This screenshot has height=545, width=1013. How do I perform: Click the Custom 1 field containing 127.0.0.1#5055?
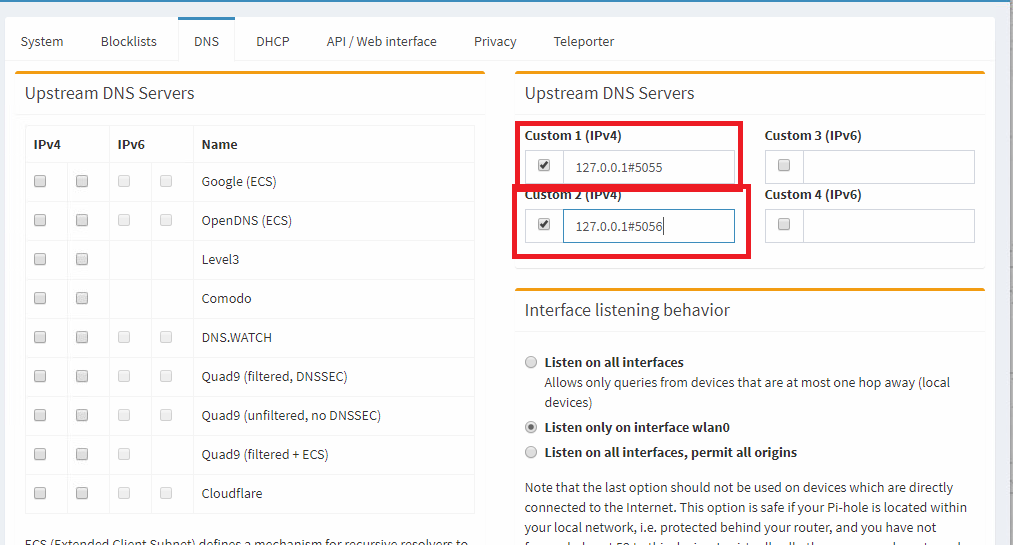(x=648, y=167)
